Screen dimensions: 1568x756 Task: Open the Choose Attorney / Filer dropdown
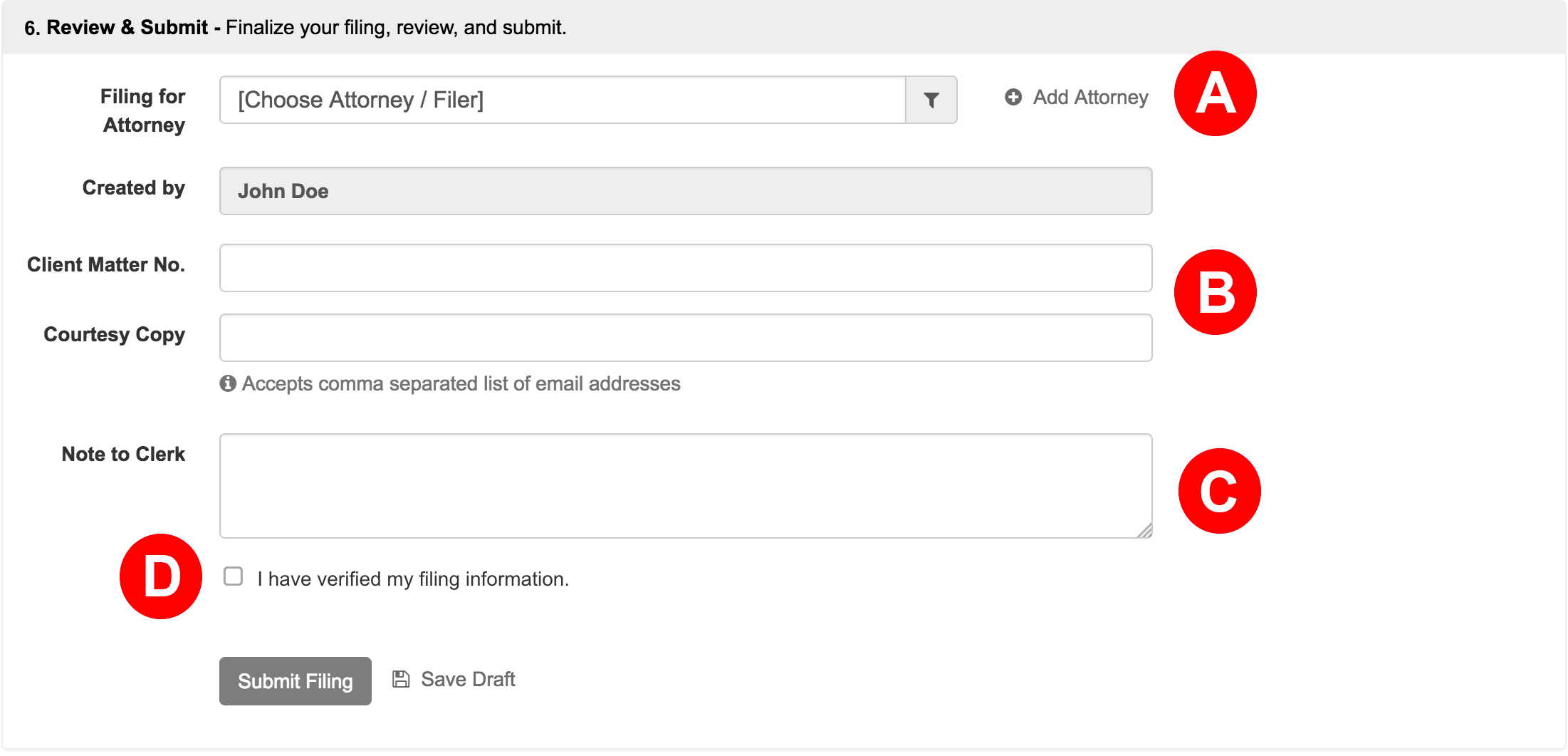[x=563, y=100]
